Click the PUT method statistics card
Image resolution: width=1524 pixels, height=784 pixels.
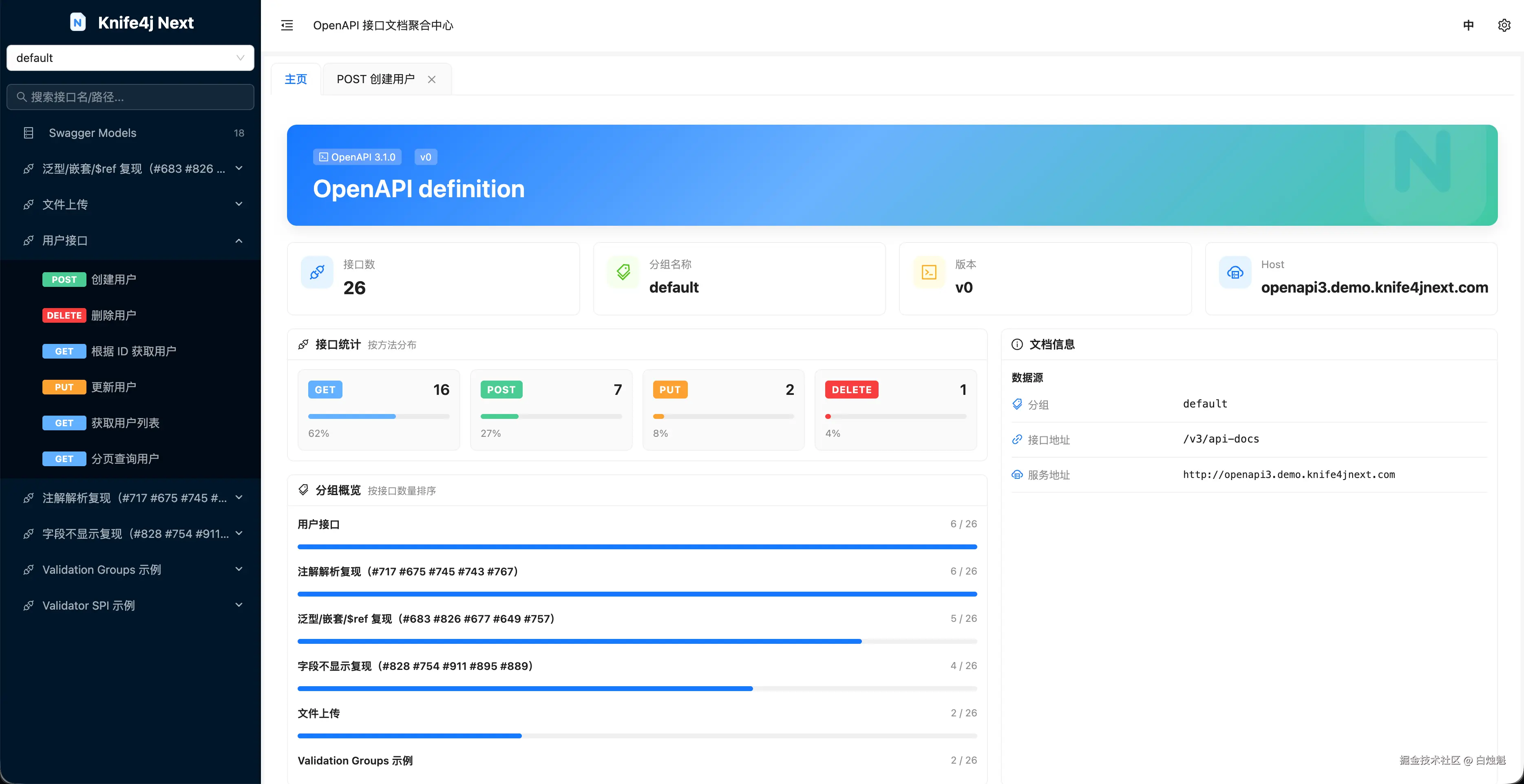coord(723,410)
